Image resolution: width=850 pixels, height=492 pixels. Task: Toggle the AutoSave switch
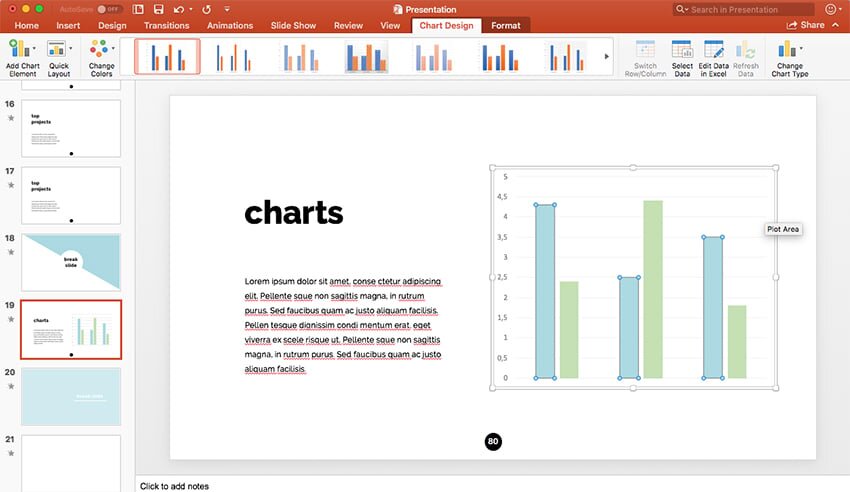tap(108, 9)
